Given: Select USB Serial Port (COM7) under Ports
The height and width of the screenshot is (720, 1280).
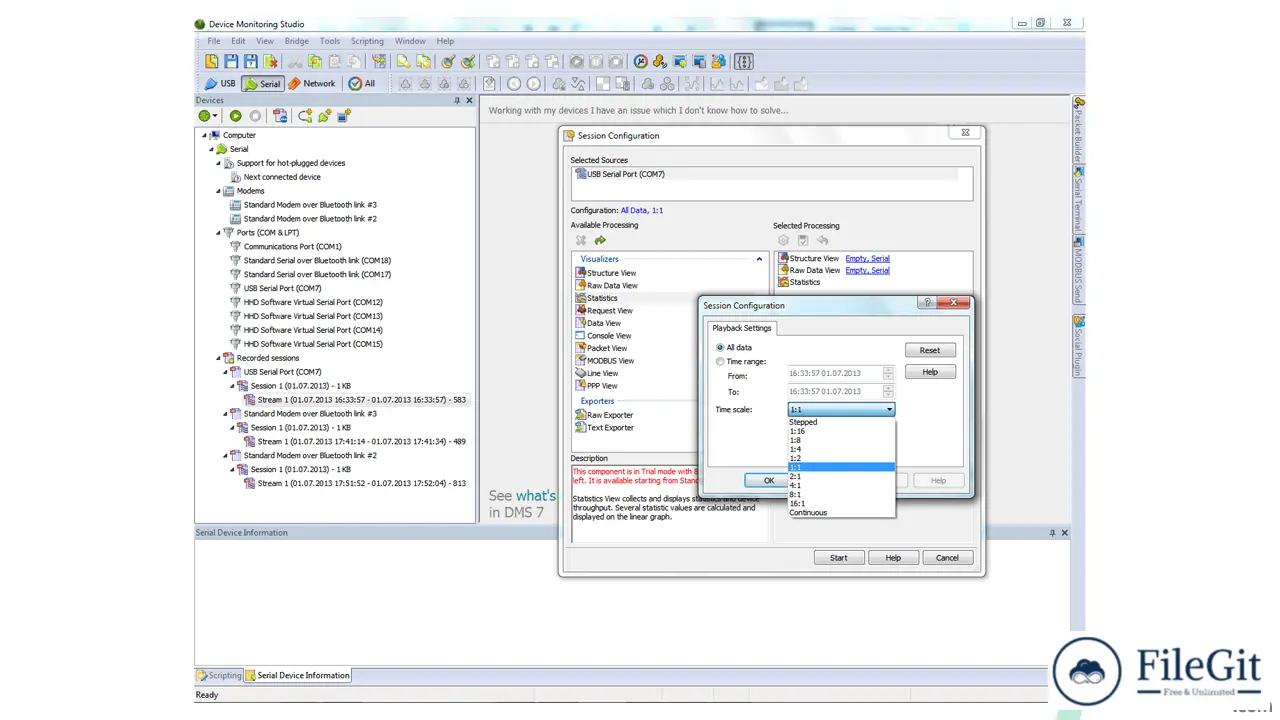Looking at the screenshot, I should 282,288.
